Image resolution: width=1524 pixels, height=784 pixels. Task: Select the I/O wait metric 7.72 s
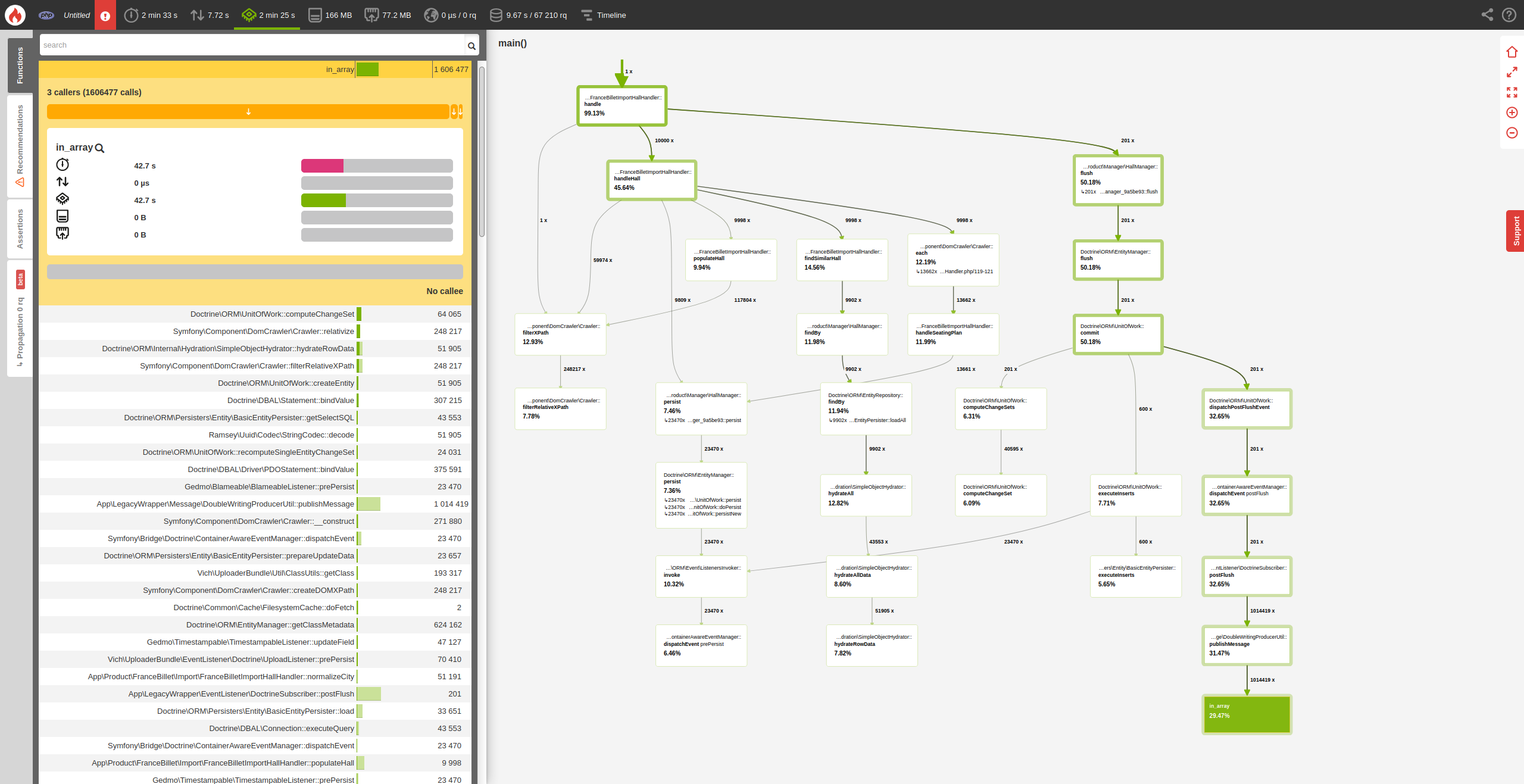[x=210, y=15]
